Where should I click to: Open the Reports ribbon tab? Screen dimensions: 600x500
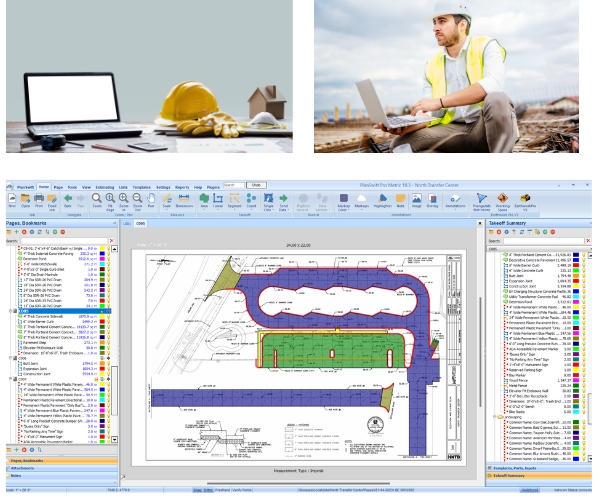[x=182, y=186]
